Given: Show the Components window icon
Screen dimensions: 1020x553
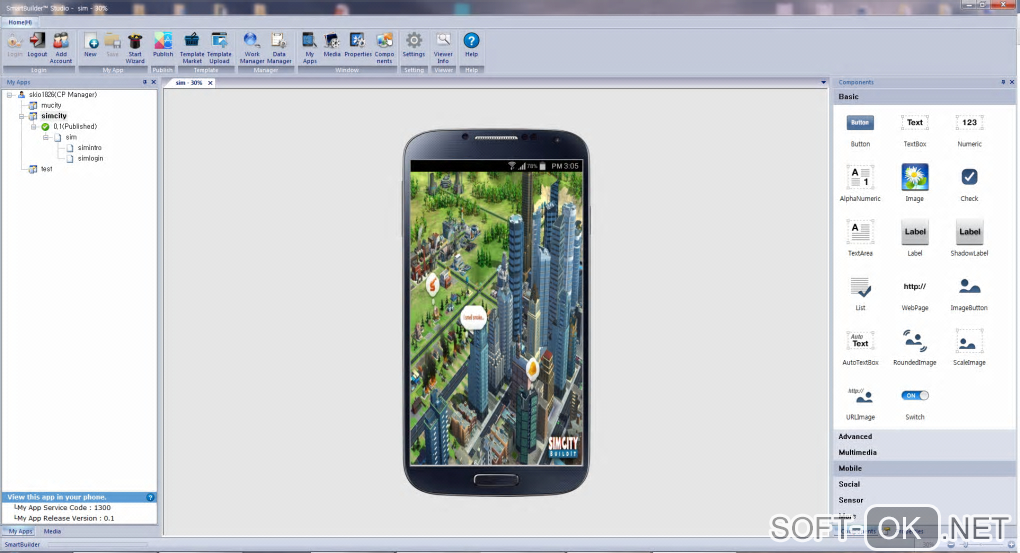Looking at the screenshot, I should tap(384, 47).
